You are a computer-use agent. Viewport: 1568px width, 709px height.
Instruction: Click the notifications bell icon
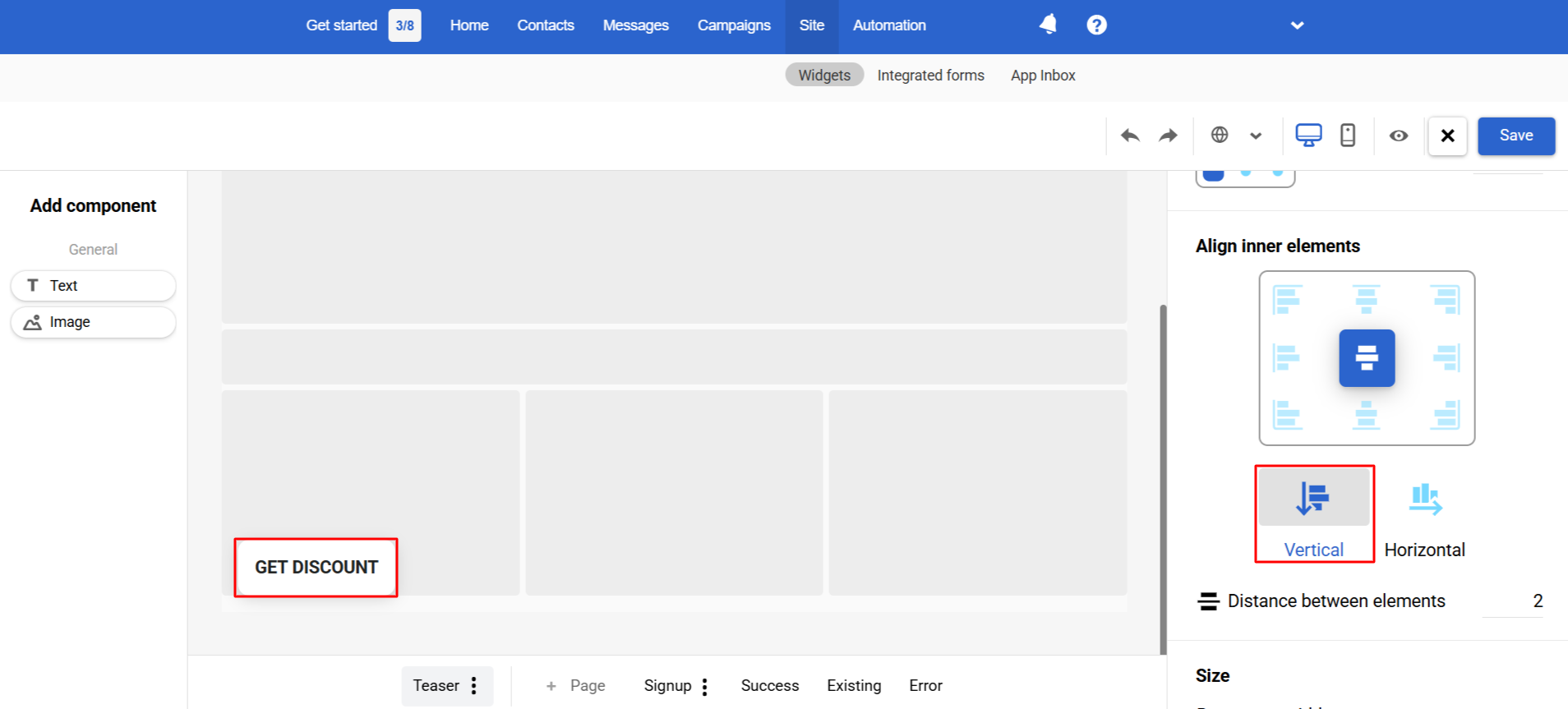[x=1048, y=25]
